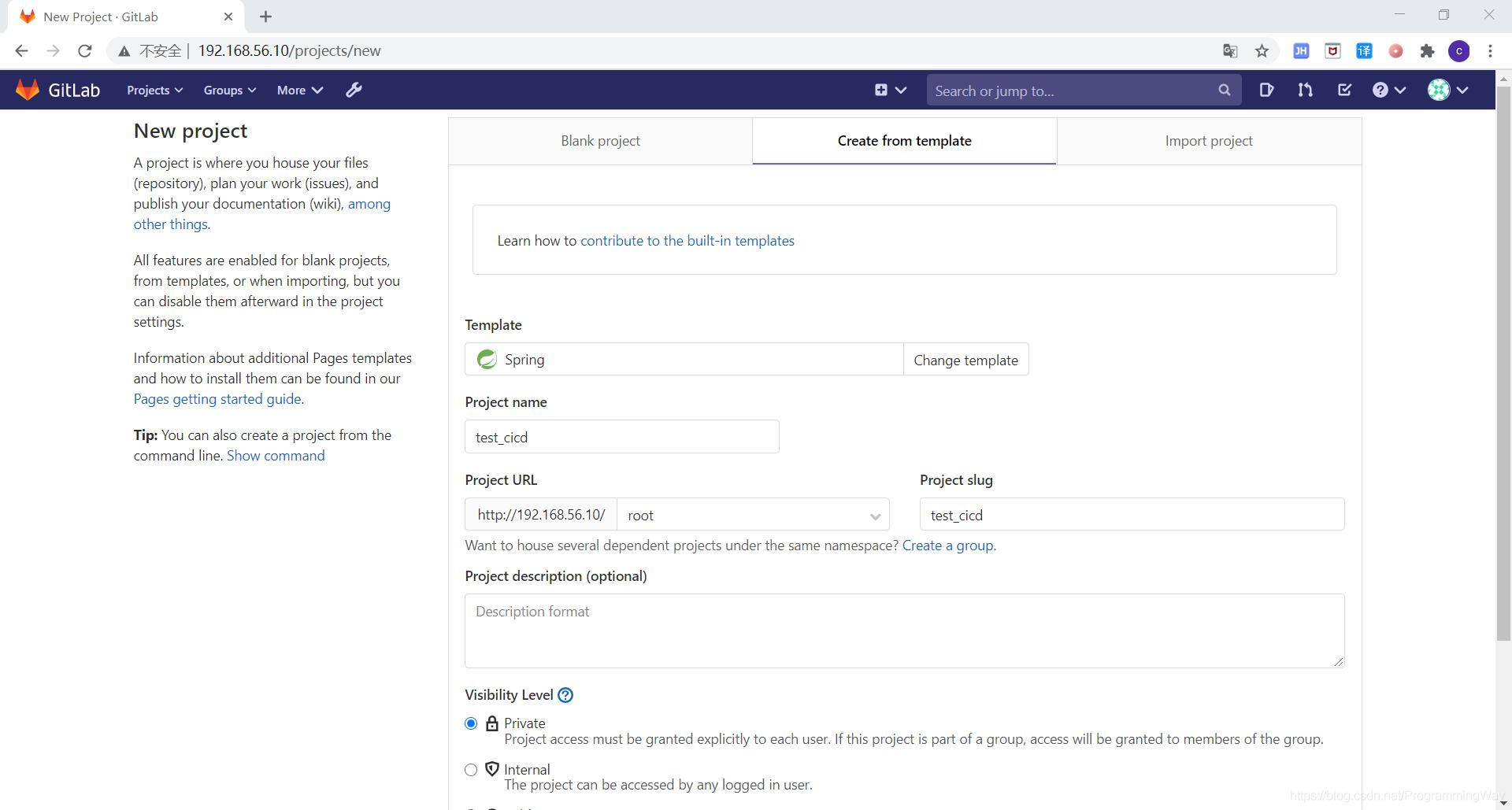Viewport: 1512px width, 810px height.
Task: Open the Create a group link
Action: tap(947, 545)
